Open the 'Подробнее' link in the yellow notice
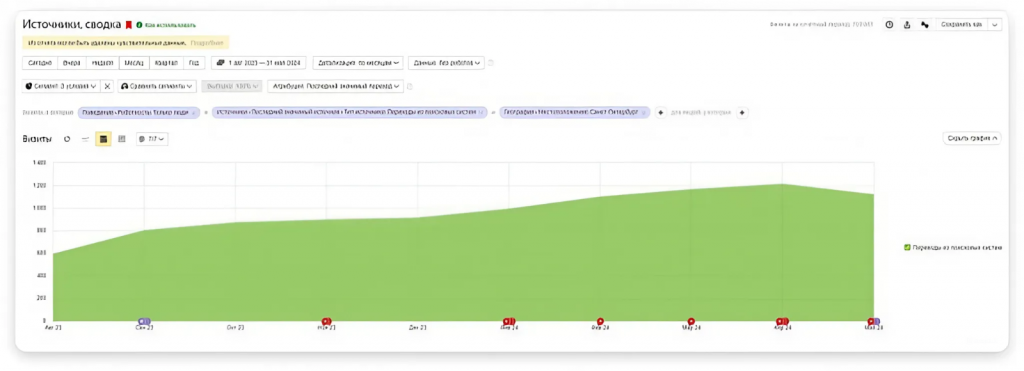Viewport: 1024px width, 371px height. click(206, 42)
